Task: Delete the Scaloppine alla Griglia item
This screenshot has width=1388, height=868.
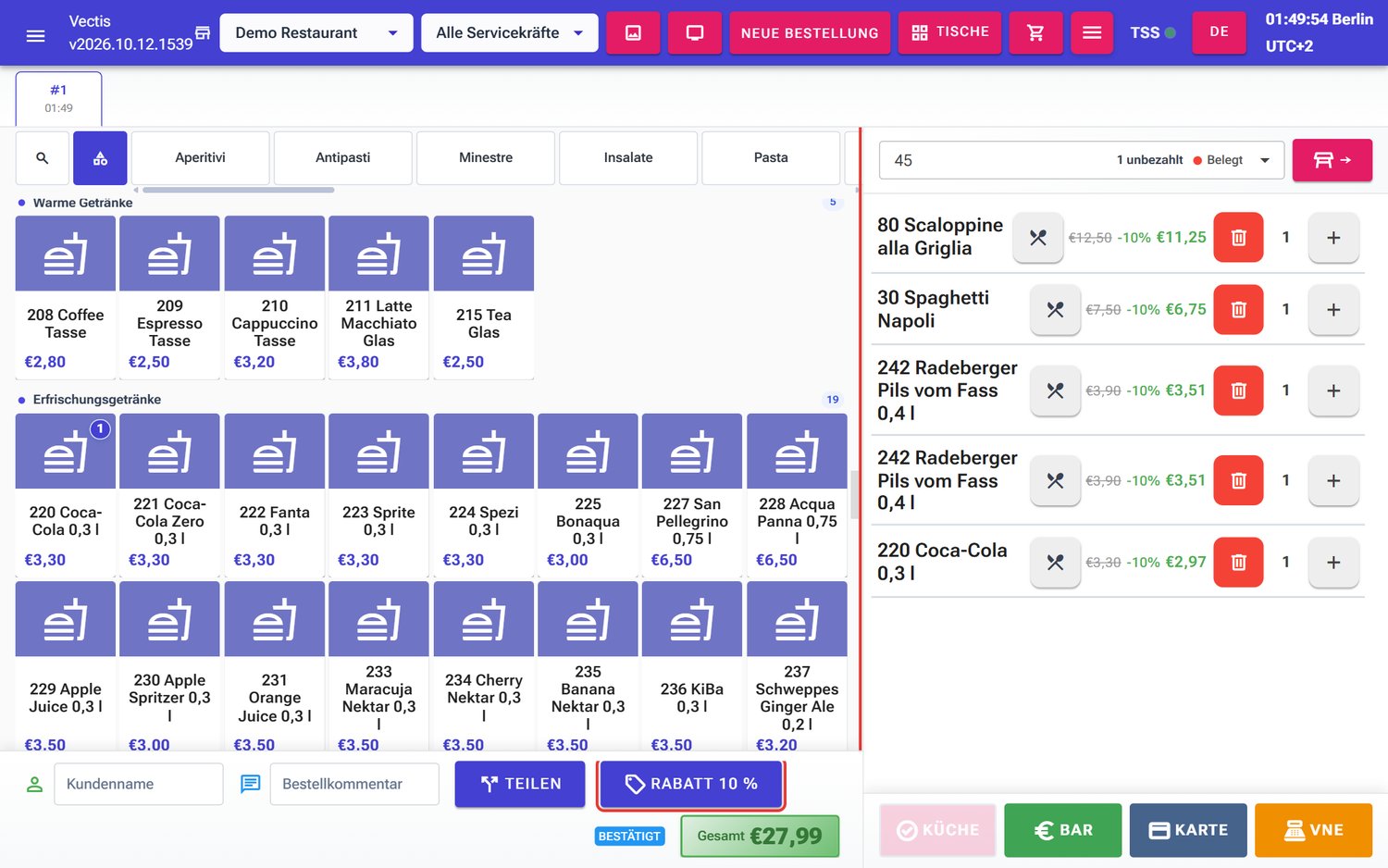Action: tap(1238, 238)
